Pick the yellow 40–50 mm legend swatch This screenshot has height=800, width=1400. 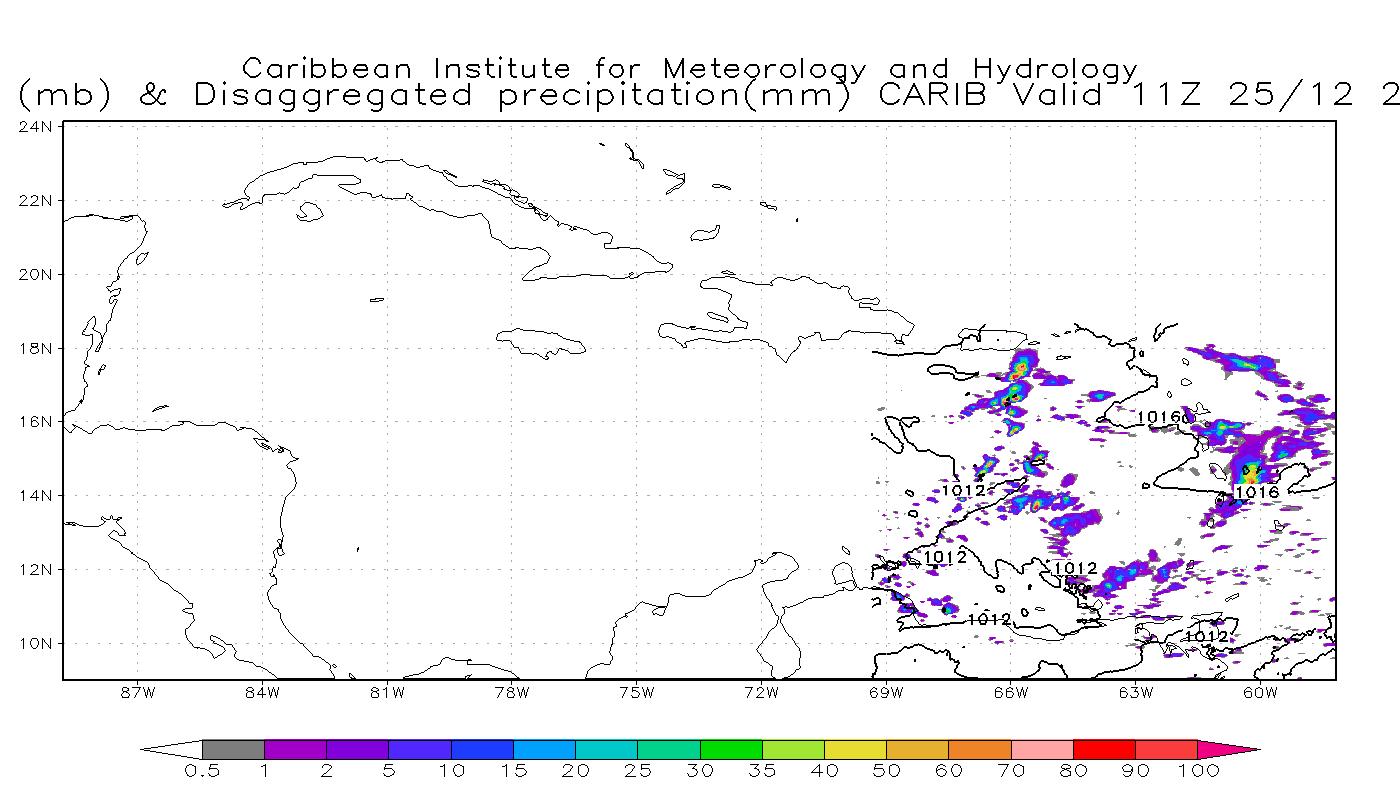pyautogui.click(x=855, y=749)
